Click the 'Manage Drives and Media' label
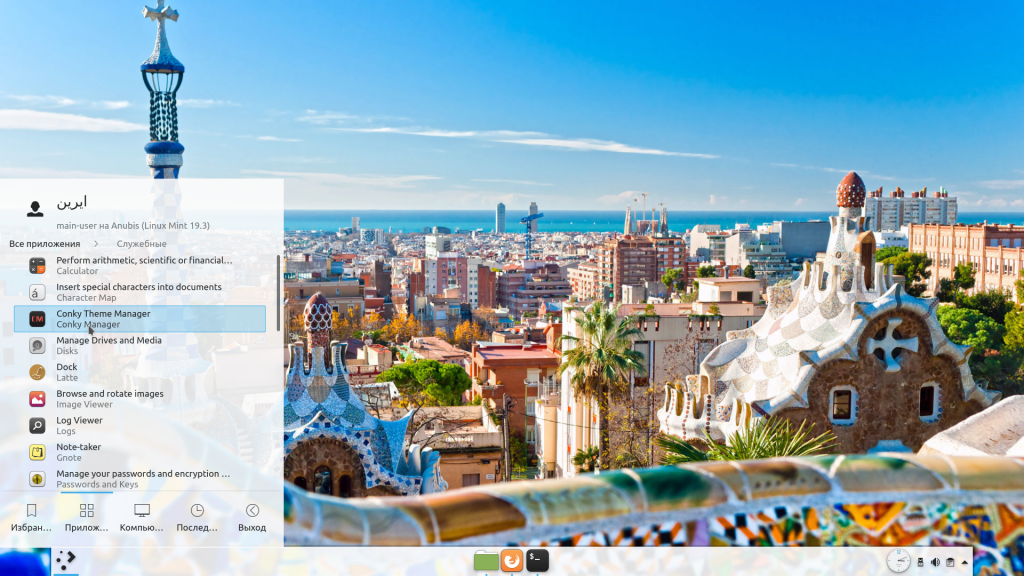The width and height of the screenshot is (1024, 576). 108,340
